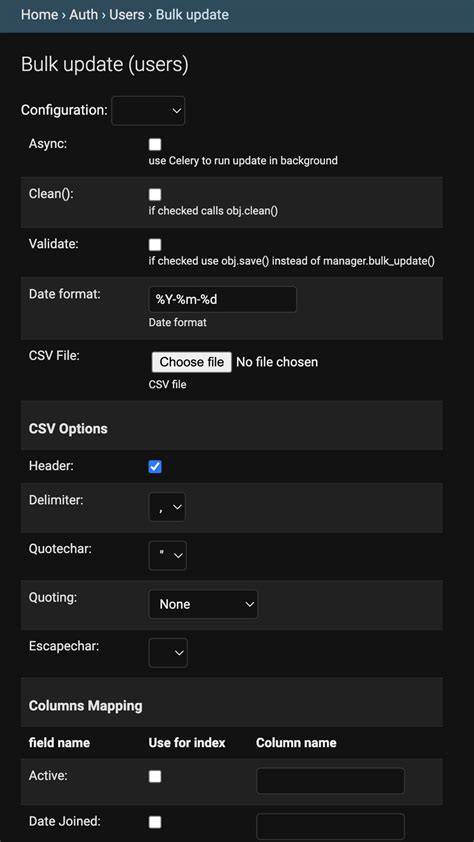Check Use for index for Active
474x842 pixels.
click(x=155, y=776)
